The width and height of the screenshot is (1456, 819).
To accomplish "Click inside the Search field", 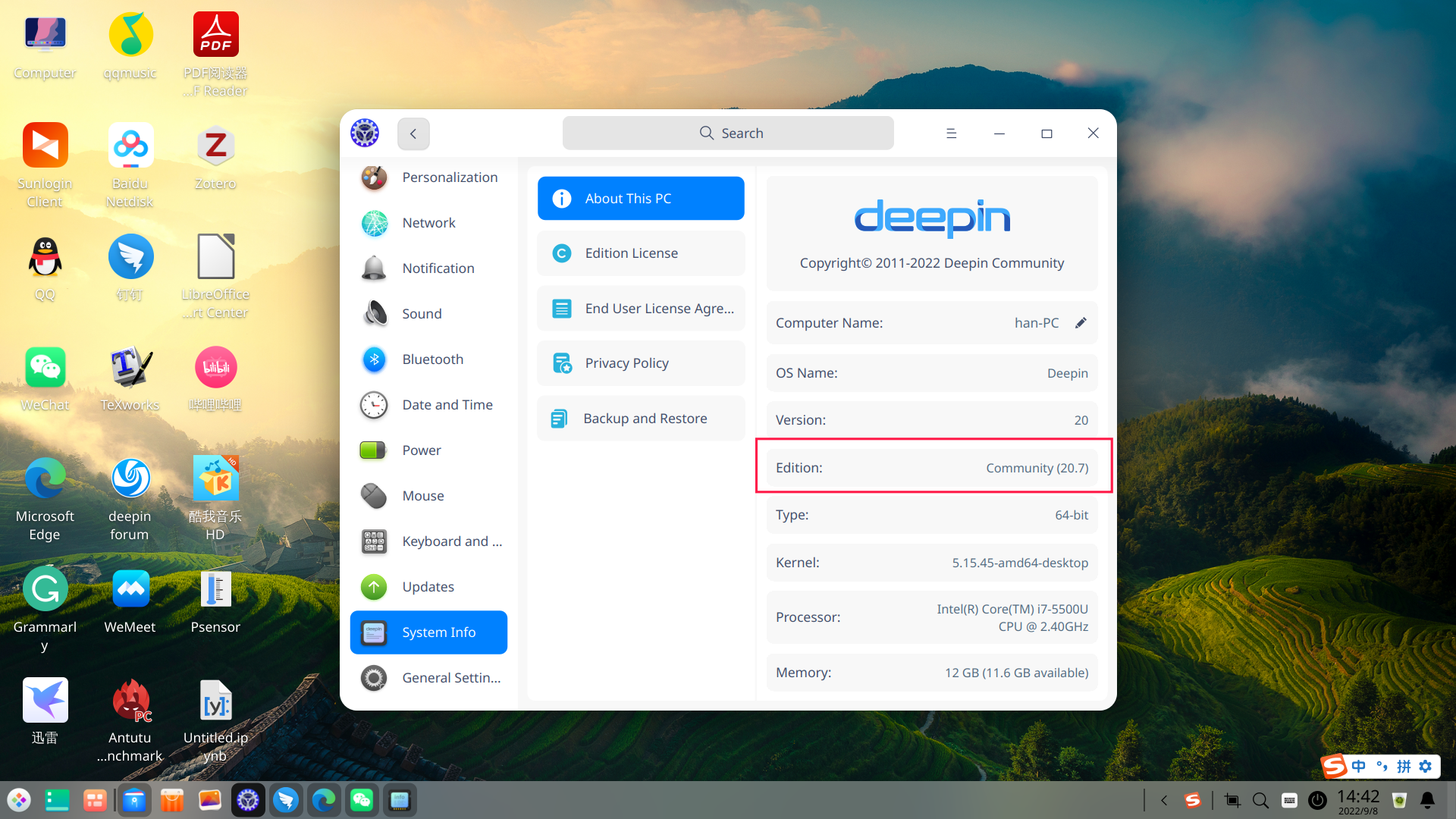I will (x=727, y=133).
